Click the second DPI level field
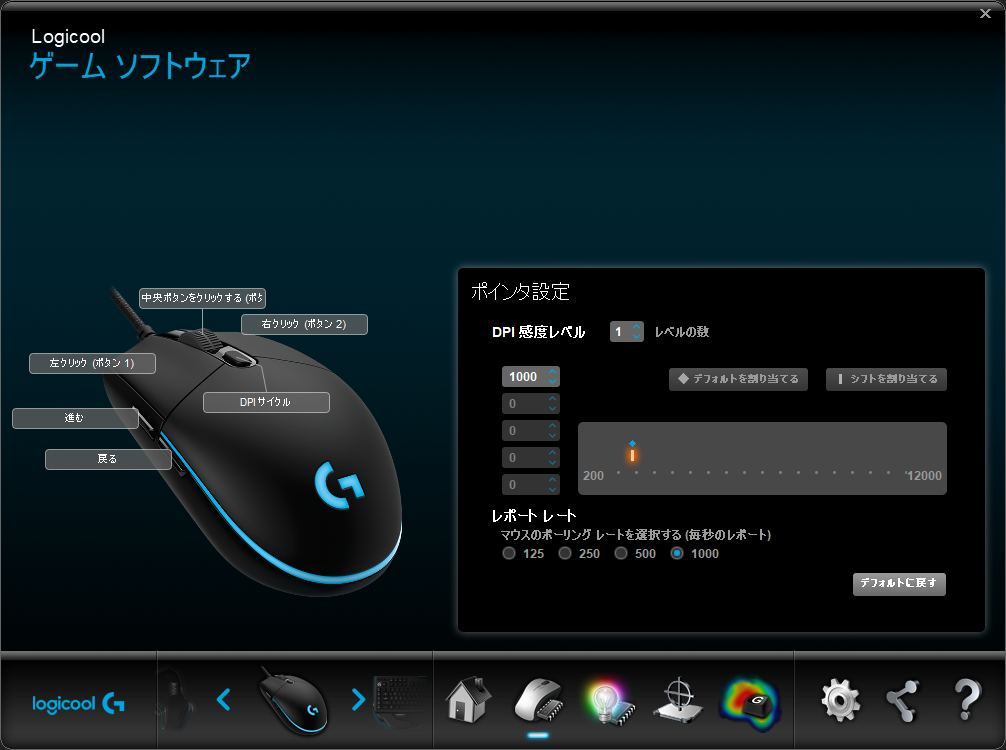Screen dimensions: 1006x750 click(x=531, y=404)
